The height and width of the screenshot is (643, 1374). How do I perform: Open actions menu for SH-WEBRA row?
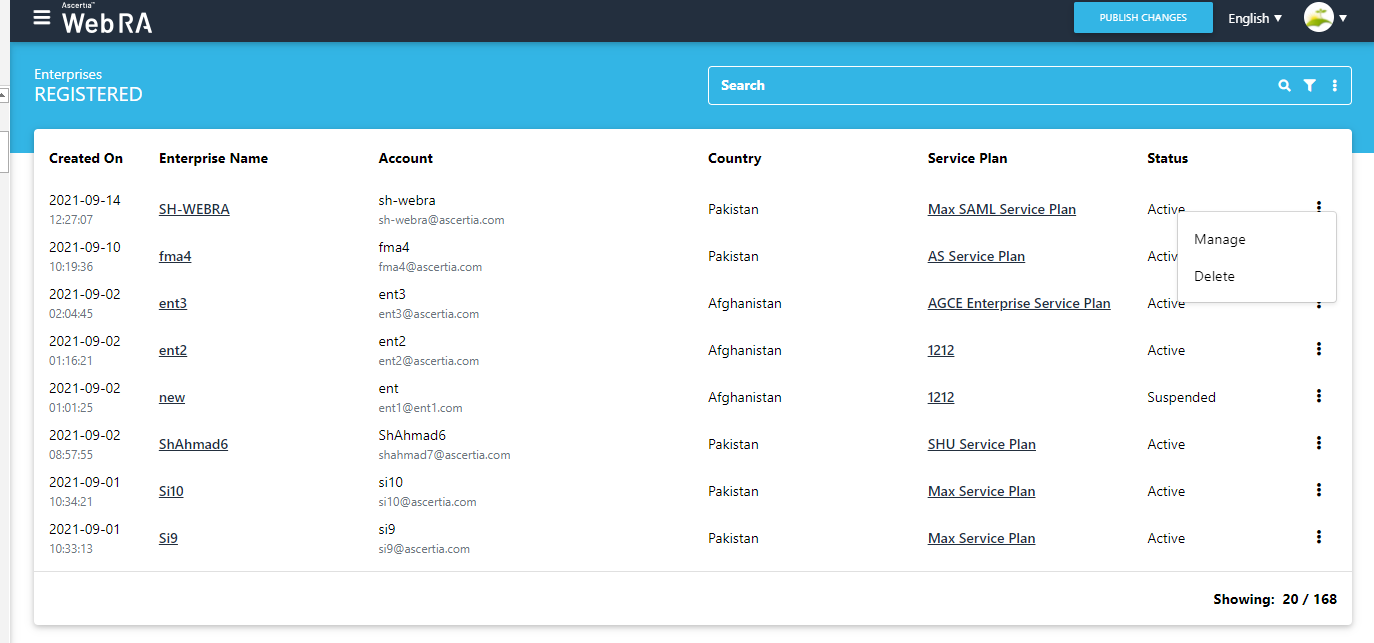1318,207
